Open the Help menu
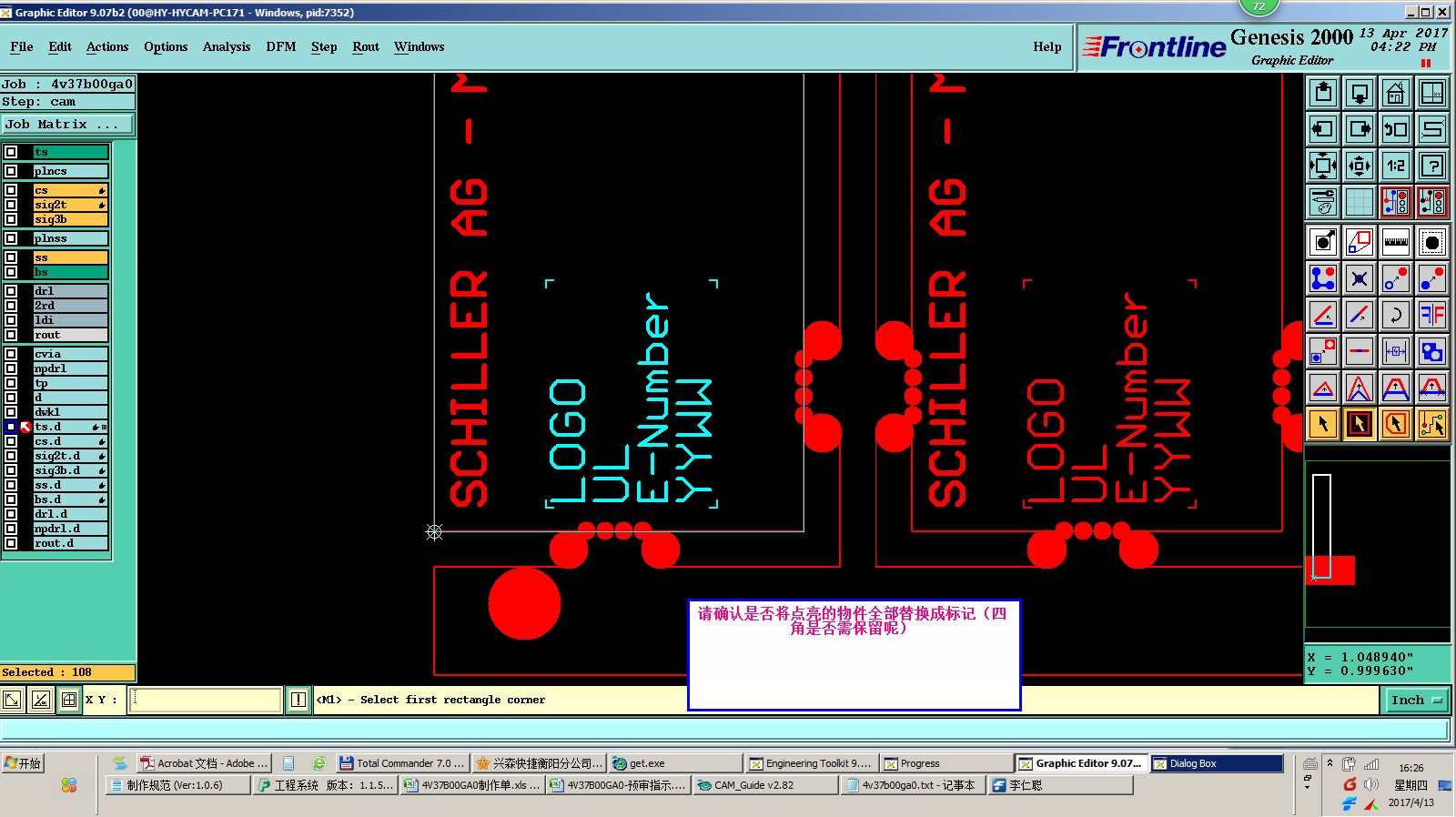Image resolution: width=1456 pixels, height=817 pixels. point(1047,46)
